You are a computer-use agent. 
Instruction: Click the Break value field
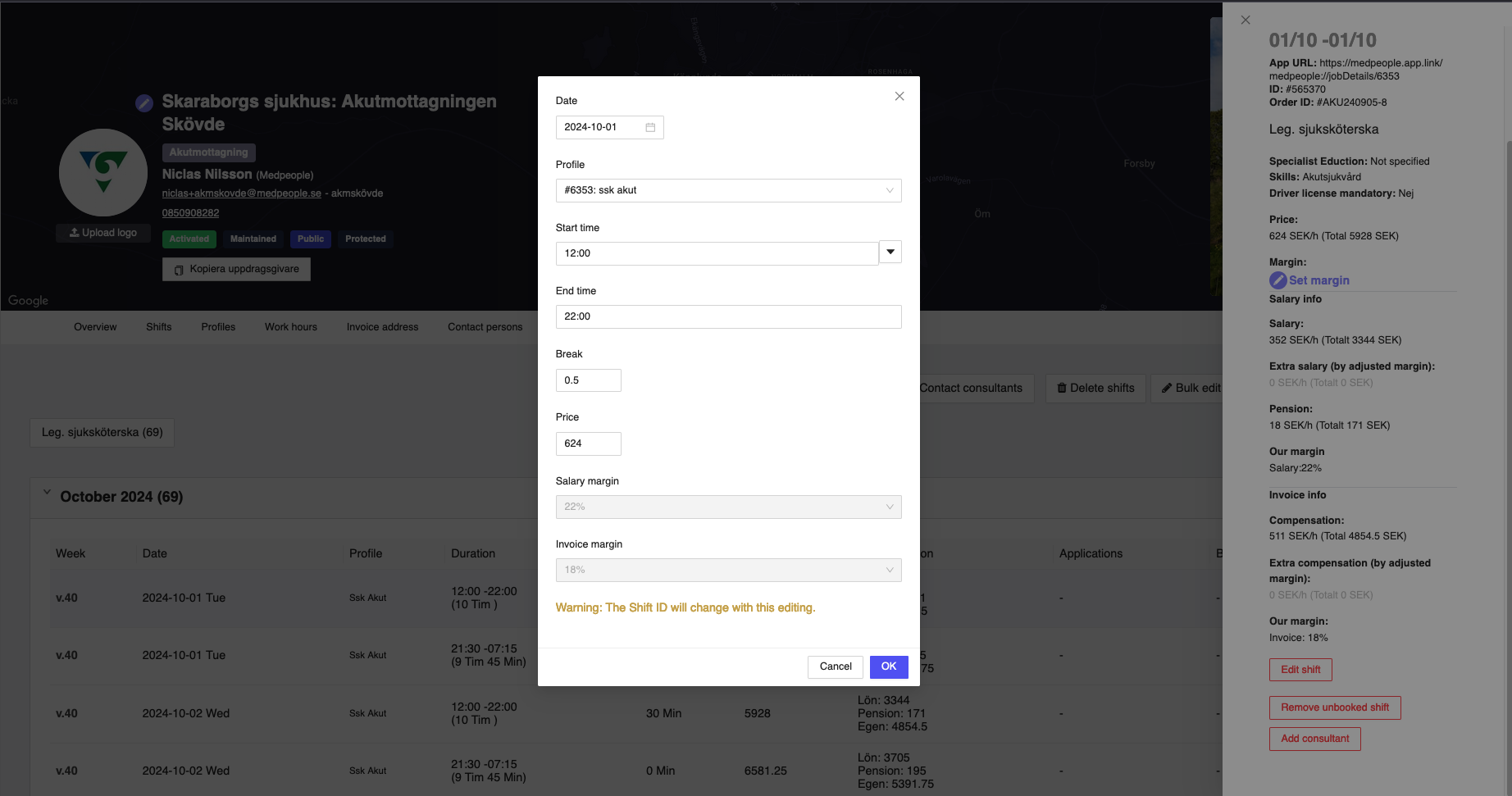pos(588,380)
